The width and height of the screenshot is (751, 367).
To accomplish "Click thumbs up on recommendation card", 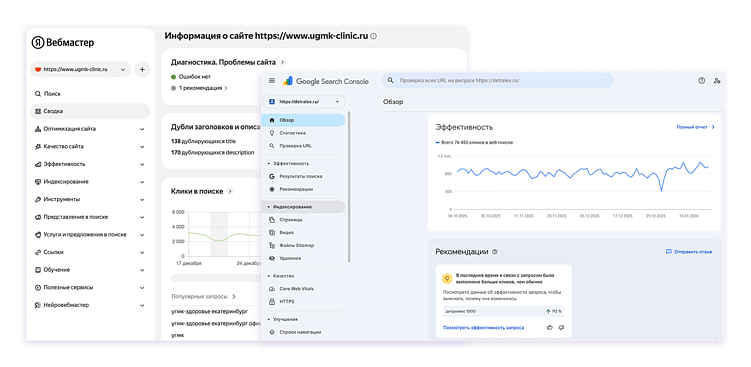I will click(x=549, y=328).
